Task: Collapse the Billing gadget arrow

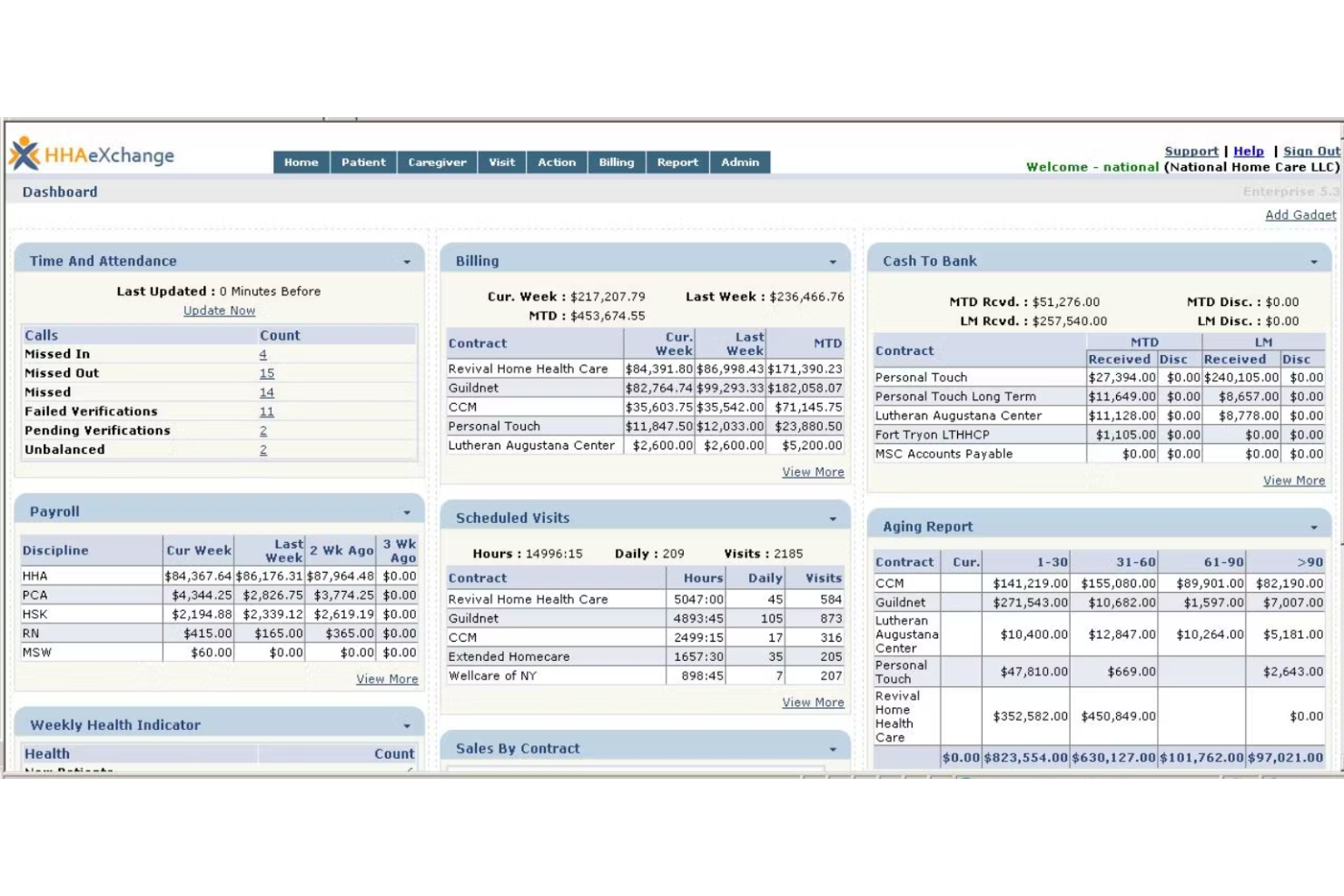Action: click(833, 262)
